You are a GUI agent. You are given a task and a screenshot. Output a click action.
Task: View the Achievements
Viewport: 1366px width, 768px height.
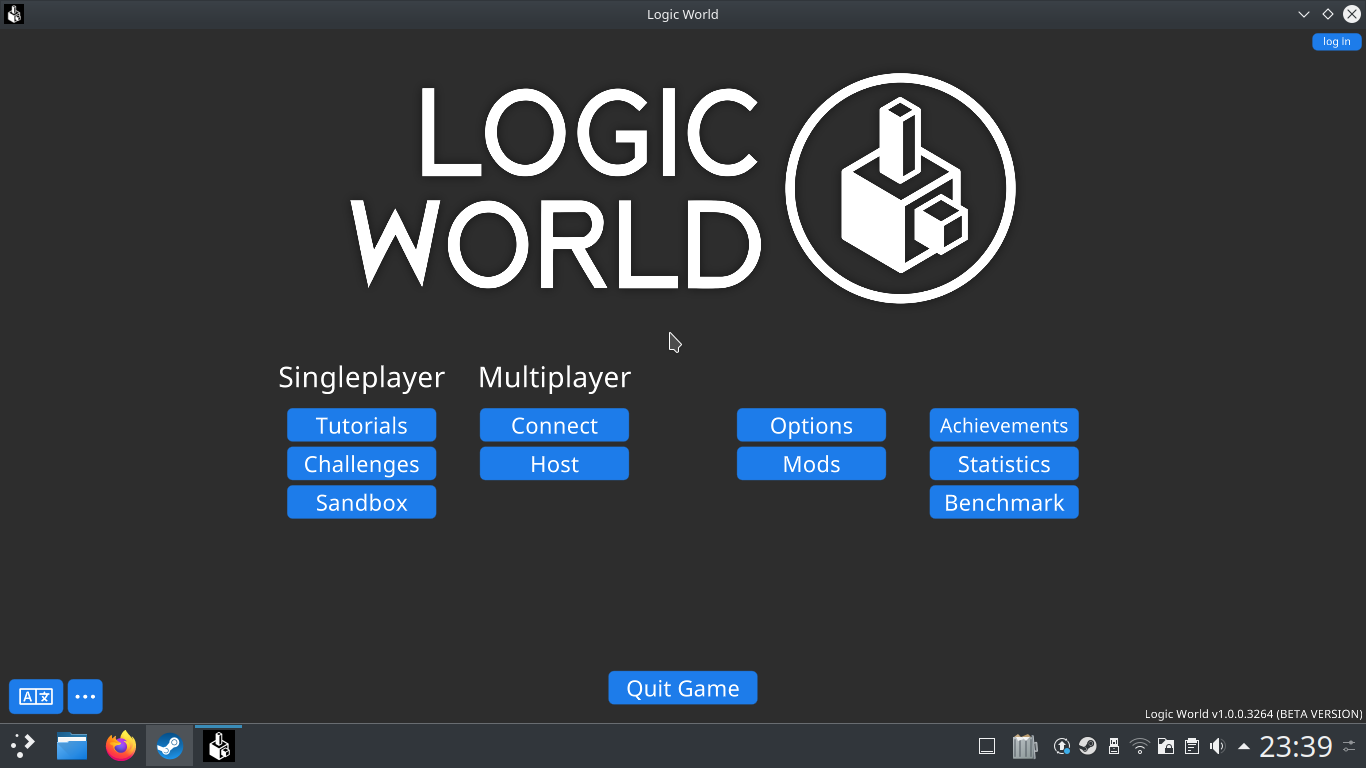point(1004,425)
